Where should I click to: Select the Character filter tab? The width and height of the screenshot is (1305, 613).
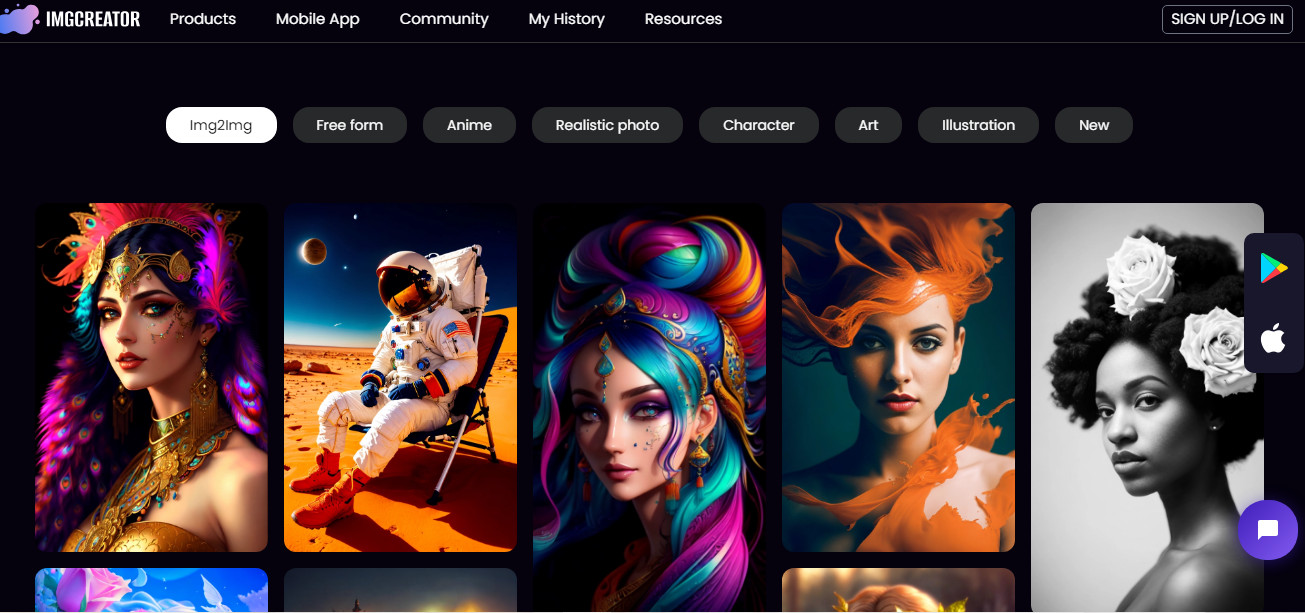point(759,125)
